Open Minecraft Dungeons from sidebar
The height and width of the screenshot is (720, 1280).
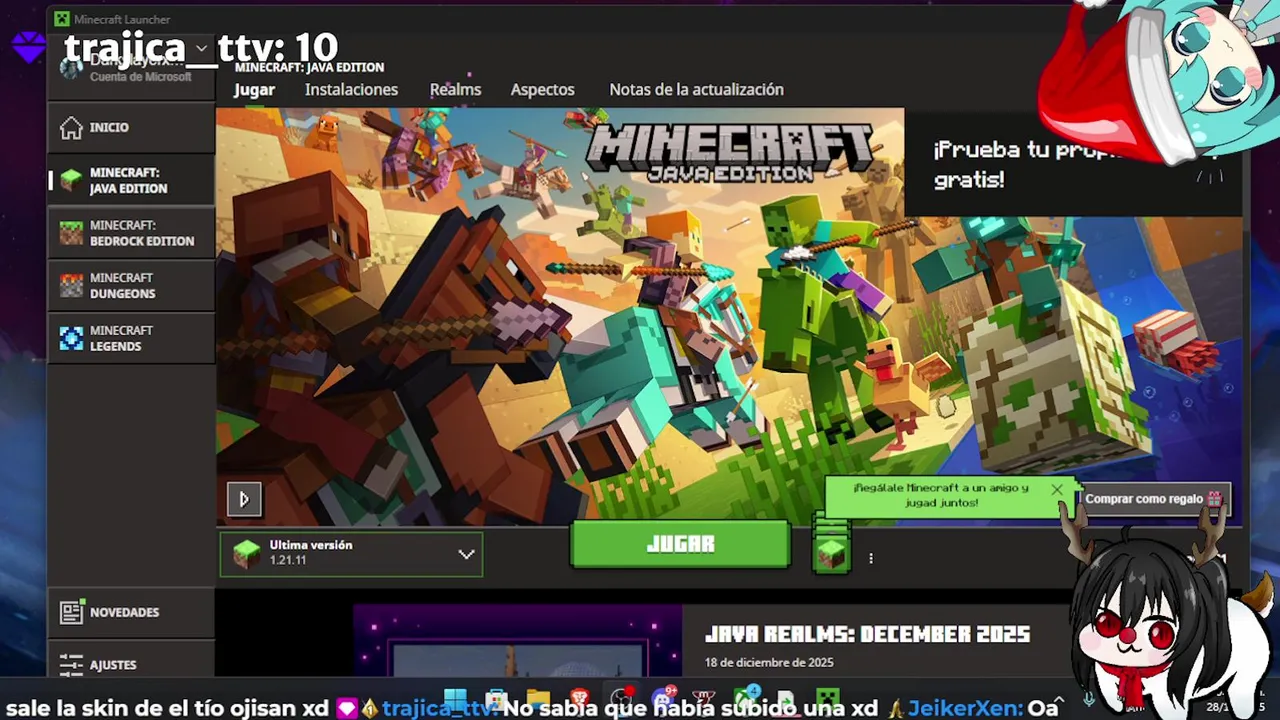point(131,286)
